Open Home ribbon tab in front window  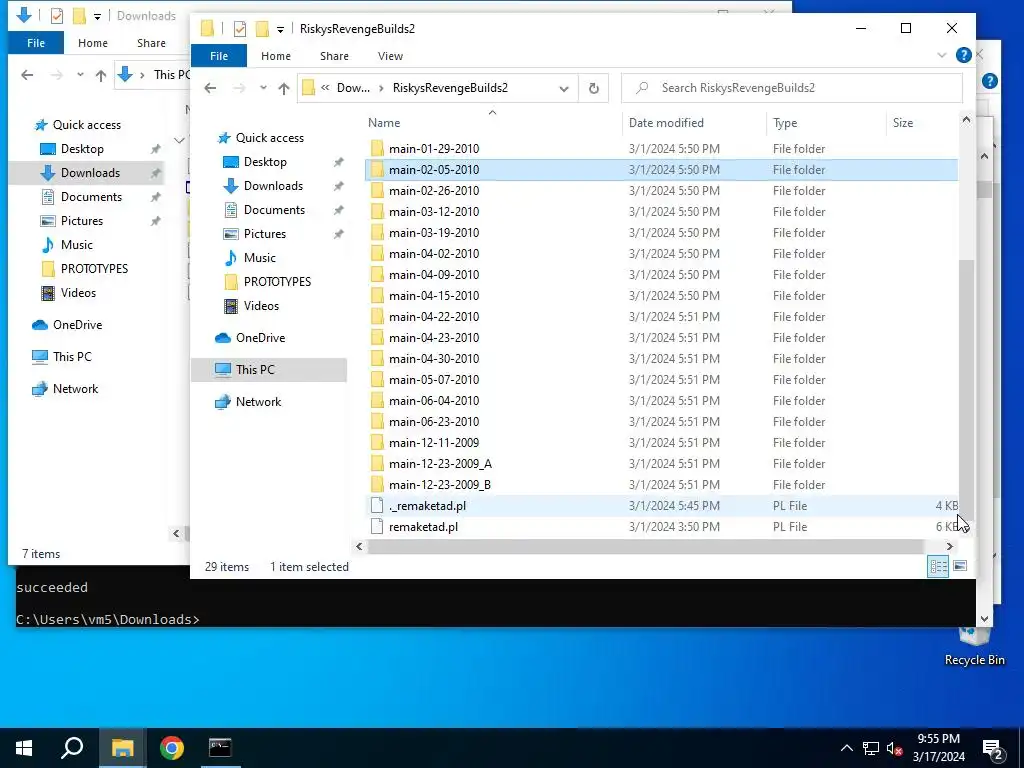[x=276, y=56]
